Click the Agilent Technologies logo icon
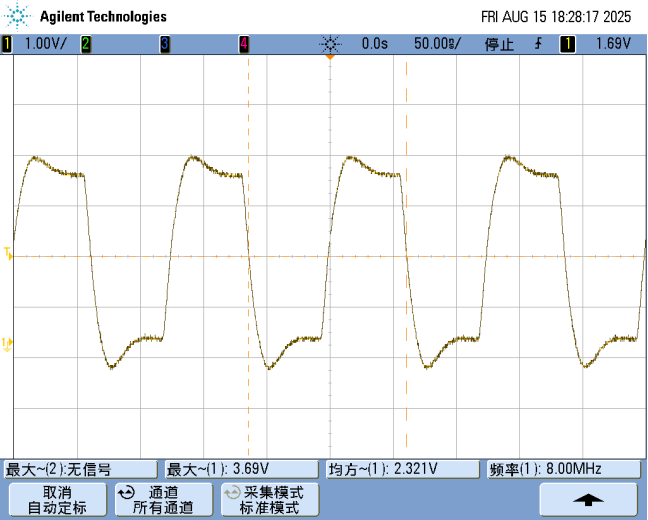The width and height of the screenshot is (648, 520). coord(19,16)
